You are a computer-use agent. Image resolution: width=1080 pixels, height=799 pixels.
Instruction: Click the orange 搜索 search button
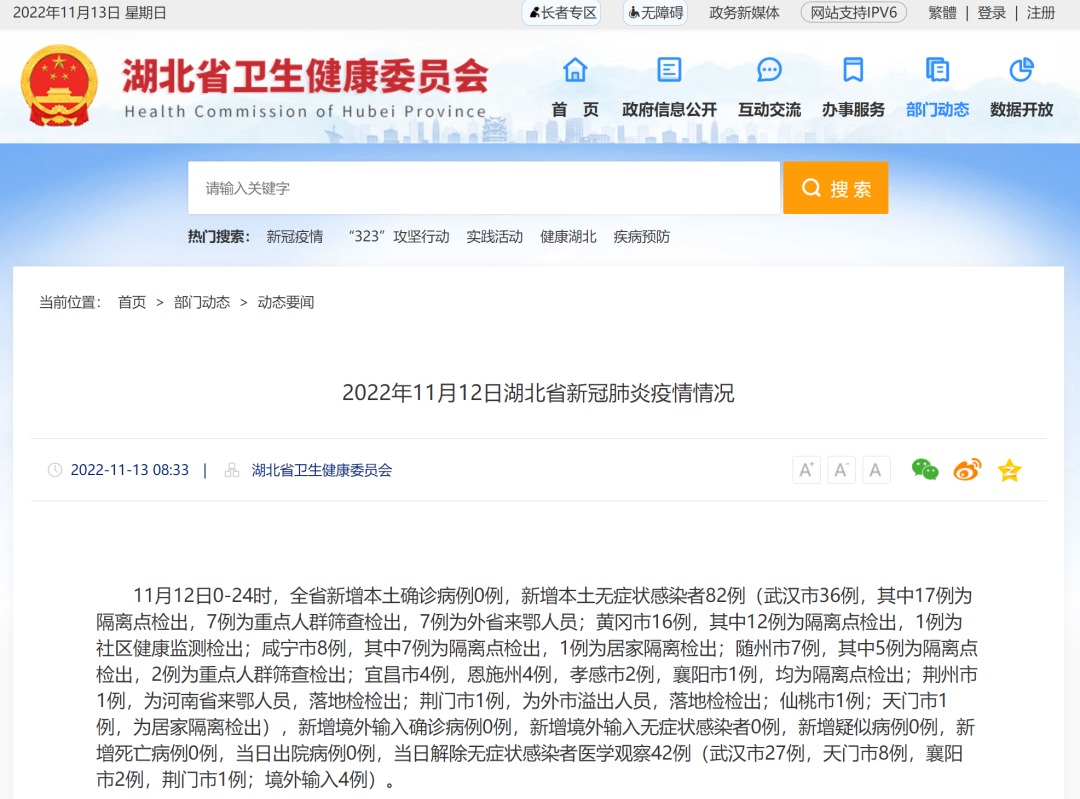click(x=835, y=188)
